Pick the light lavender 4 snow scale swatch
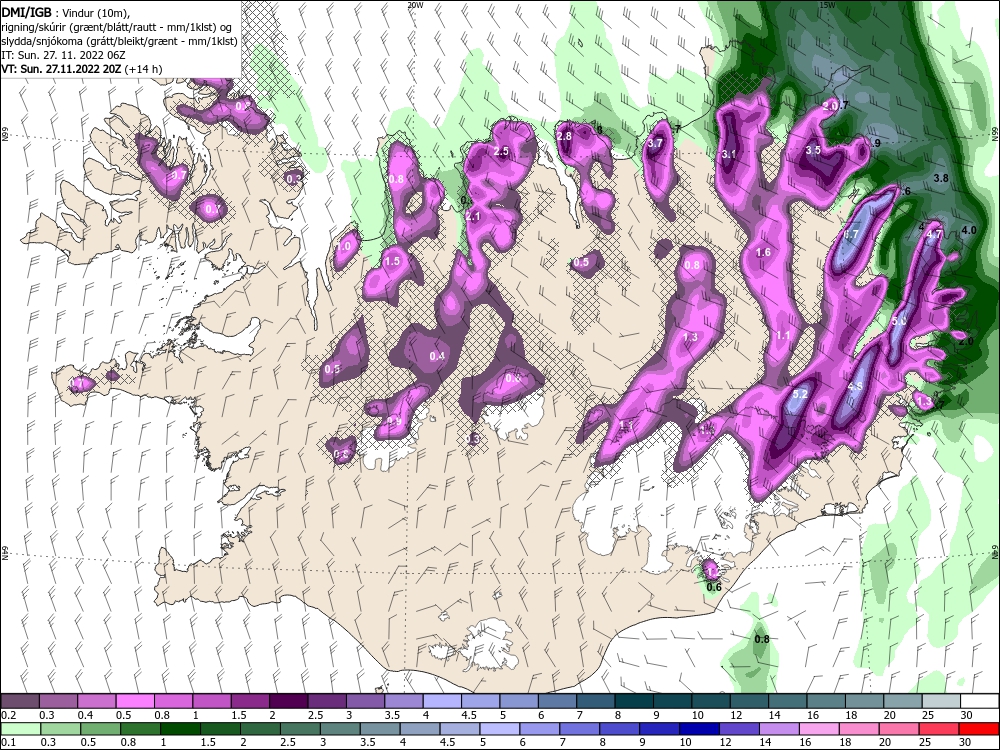The width and height of the screenshot is (1000, 750). [442, 701]
